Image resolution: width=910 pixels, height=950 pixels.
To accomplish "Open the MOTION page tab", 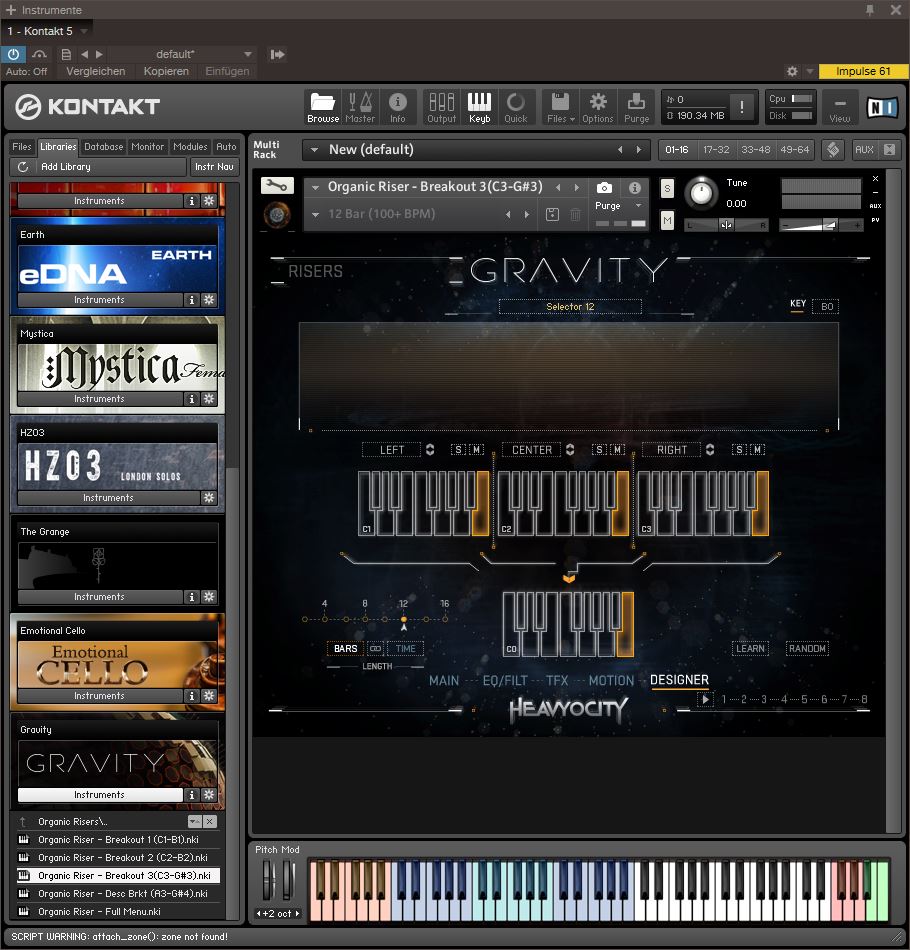I will (x=611, y=680).
